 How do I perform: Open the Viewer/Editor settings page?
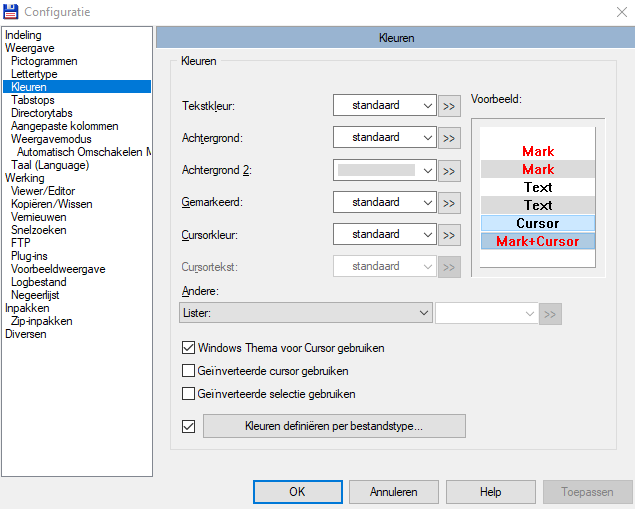[x=43, y=191]
